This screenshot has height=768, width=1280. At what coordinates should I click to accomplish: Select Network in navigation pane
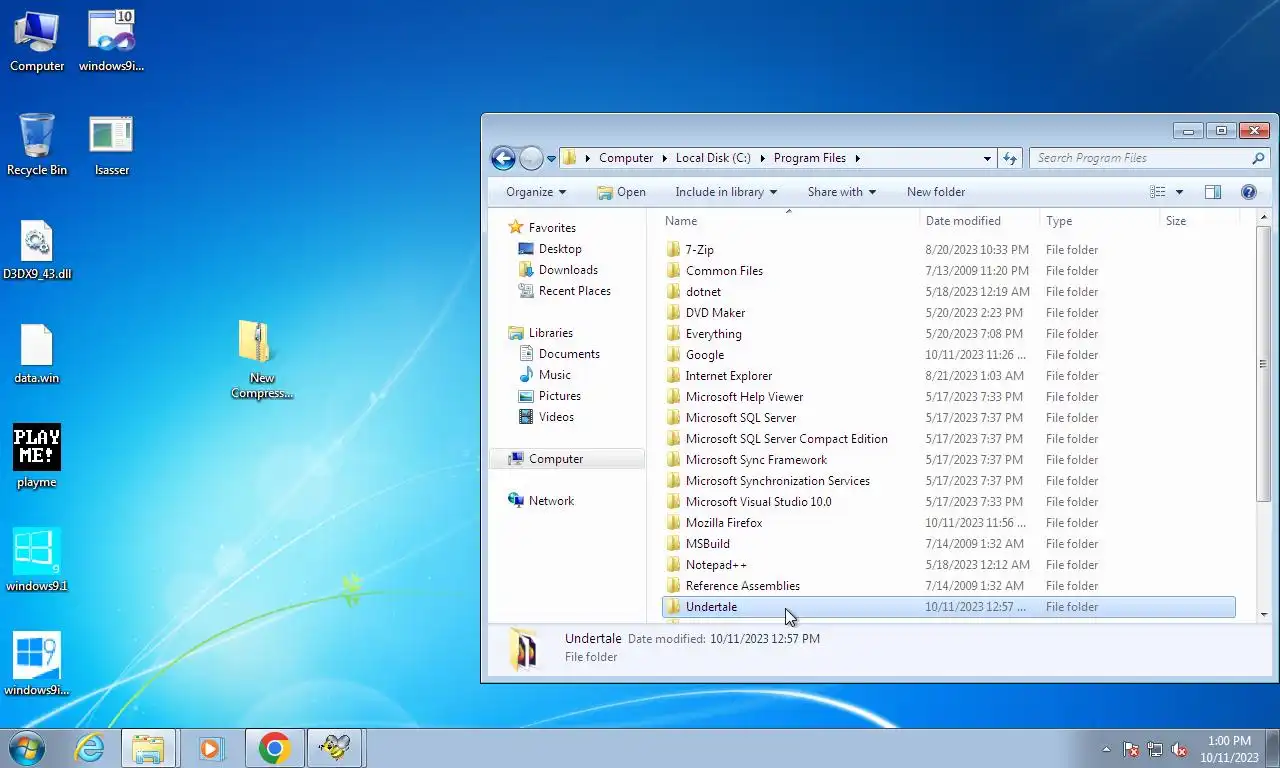[551, 501]
